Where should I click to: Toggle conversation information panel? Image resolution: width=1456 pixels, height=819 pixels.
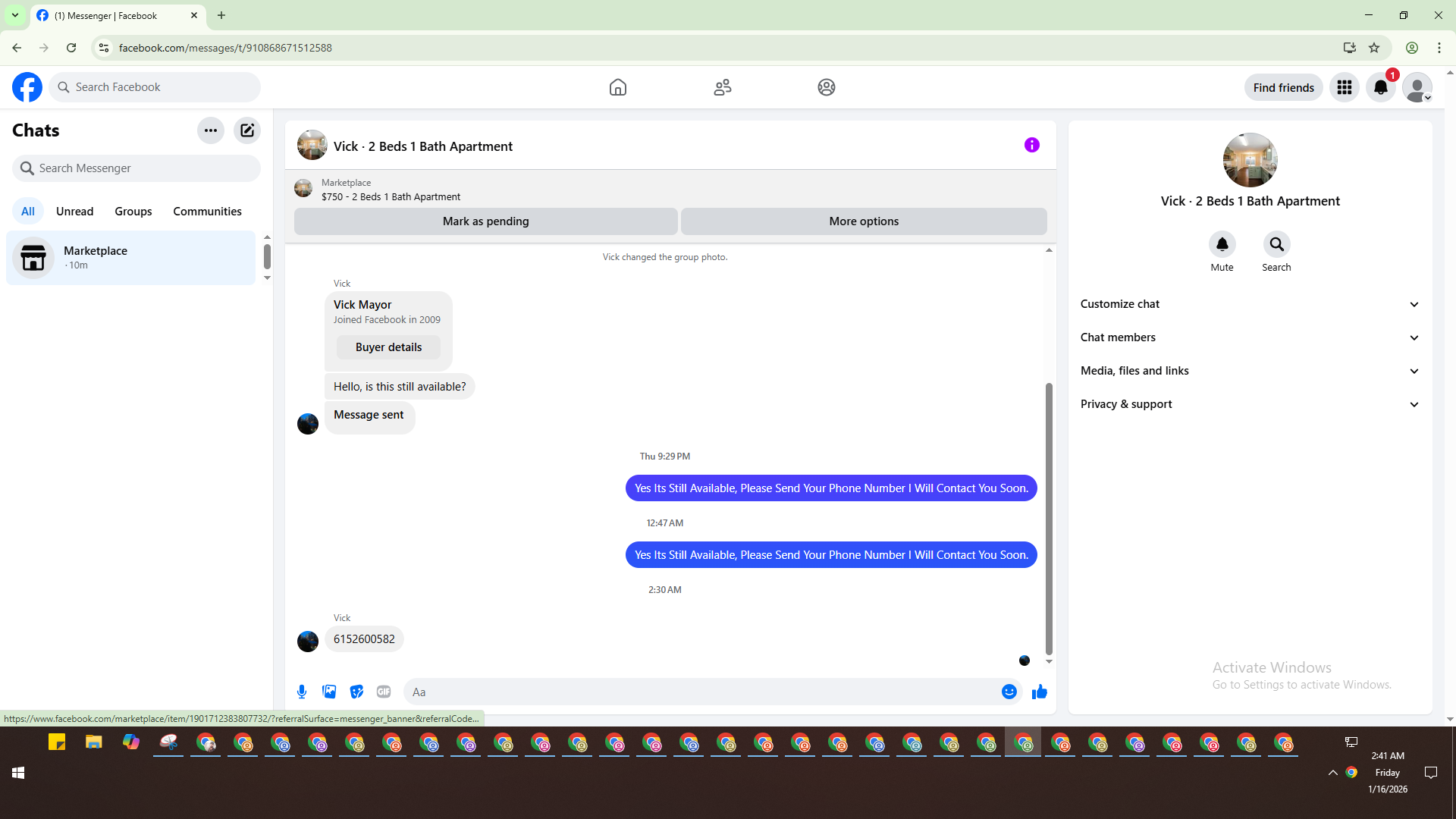coord(1031,145)
